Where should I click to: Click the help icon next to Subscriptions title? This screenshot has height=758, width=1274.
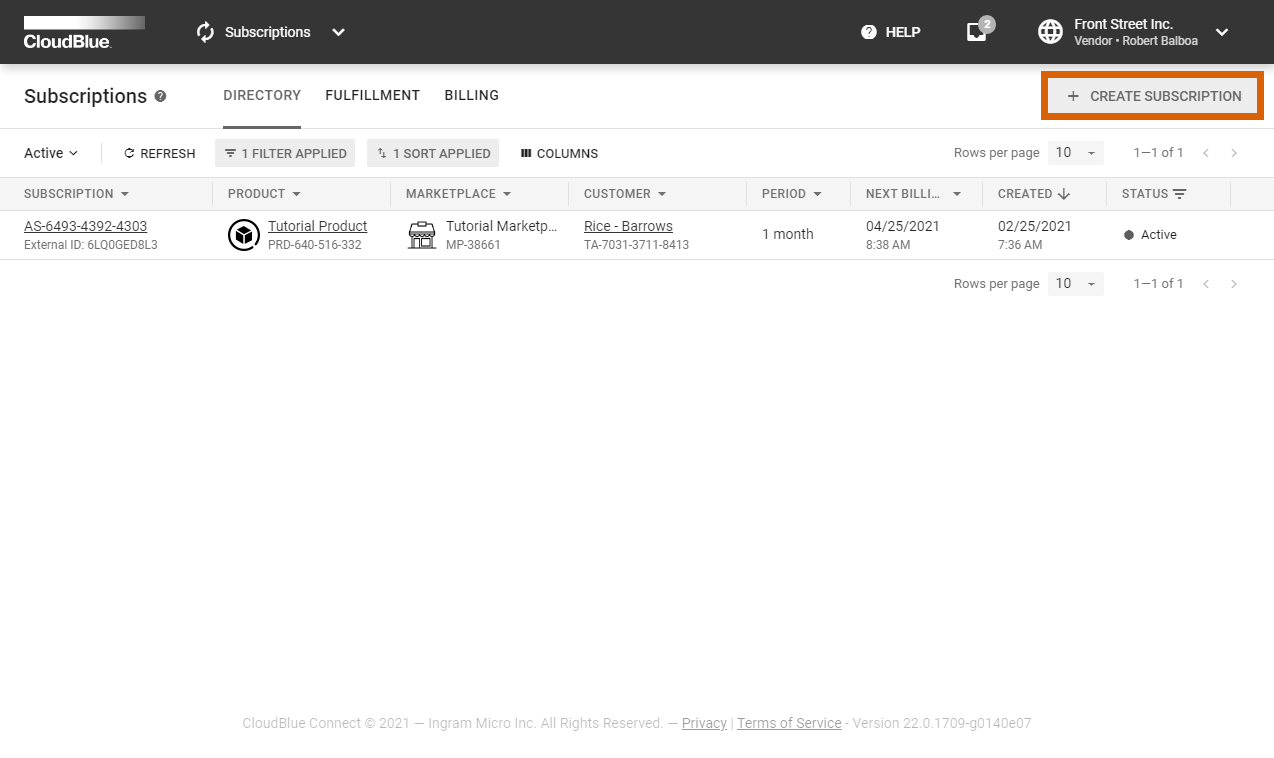[160, 96]
